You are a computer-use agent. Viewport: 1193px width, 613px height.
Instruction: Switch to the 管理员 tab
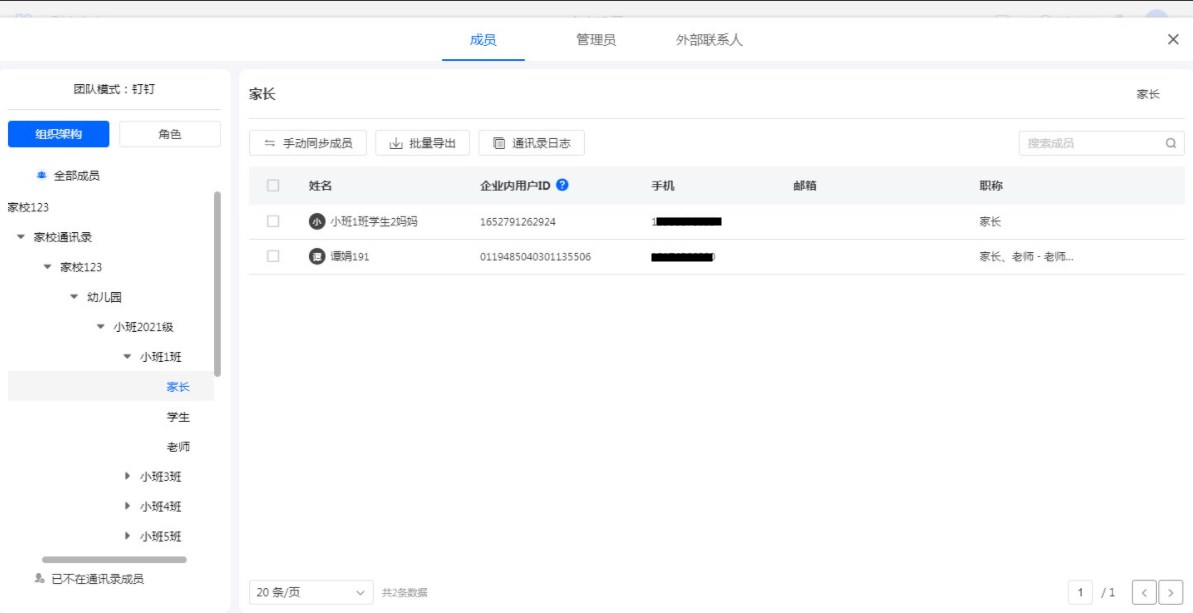pos(595,40)
